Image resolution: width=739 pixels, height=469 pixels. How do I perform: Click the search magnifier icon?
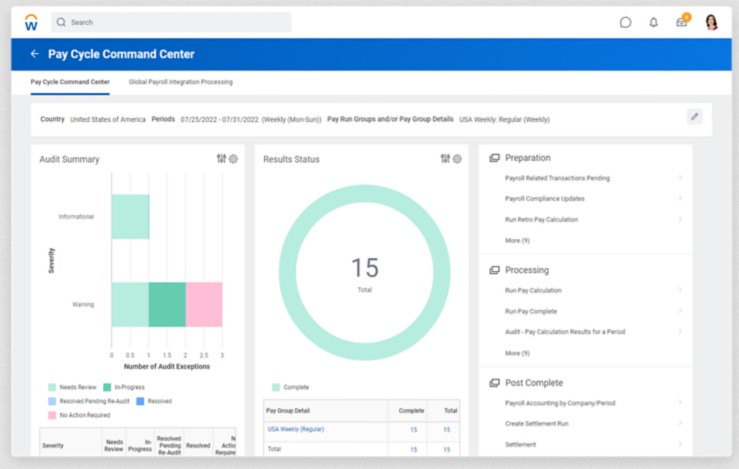pos(61,22)
